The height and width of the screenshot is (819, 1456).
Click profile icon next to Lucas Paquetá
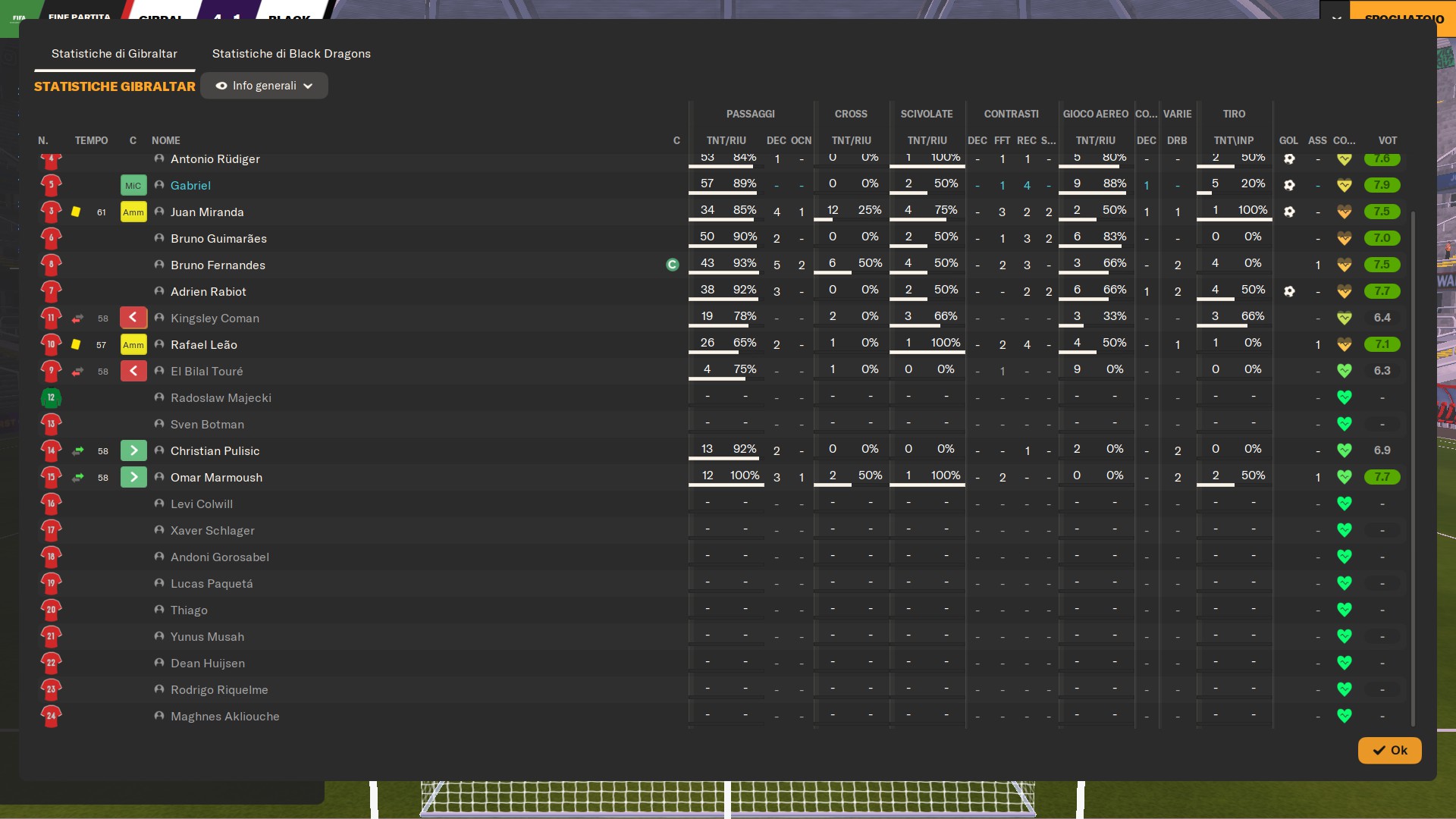pos(159,583)
